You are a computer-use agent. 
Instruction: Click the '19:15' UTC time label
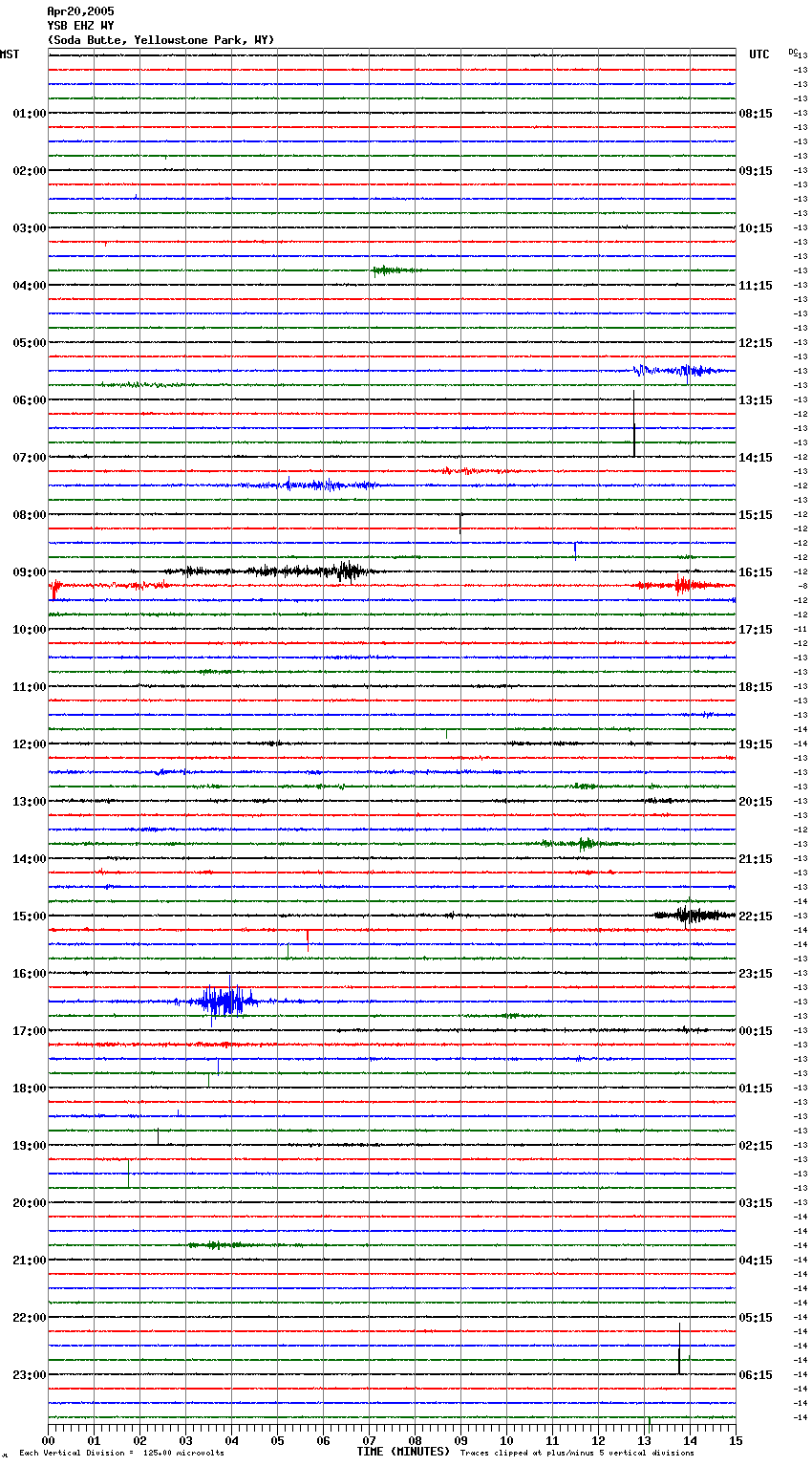click(x=756, y=744)
